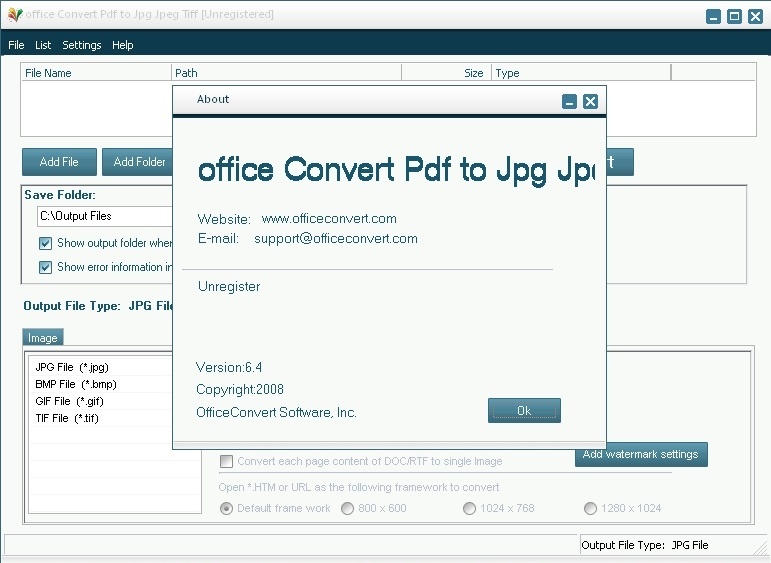Click the Unregister label in About
771x563 pixels.
(229, 287)
